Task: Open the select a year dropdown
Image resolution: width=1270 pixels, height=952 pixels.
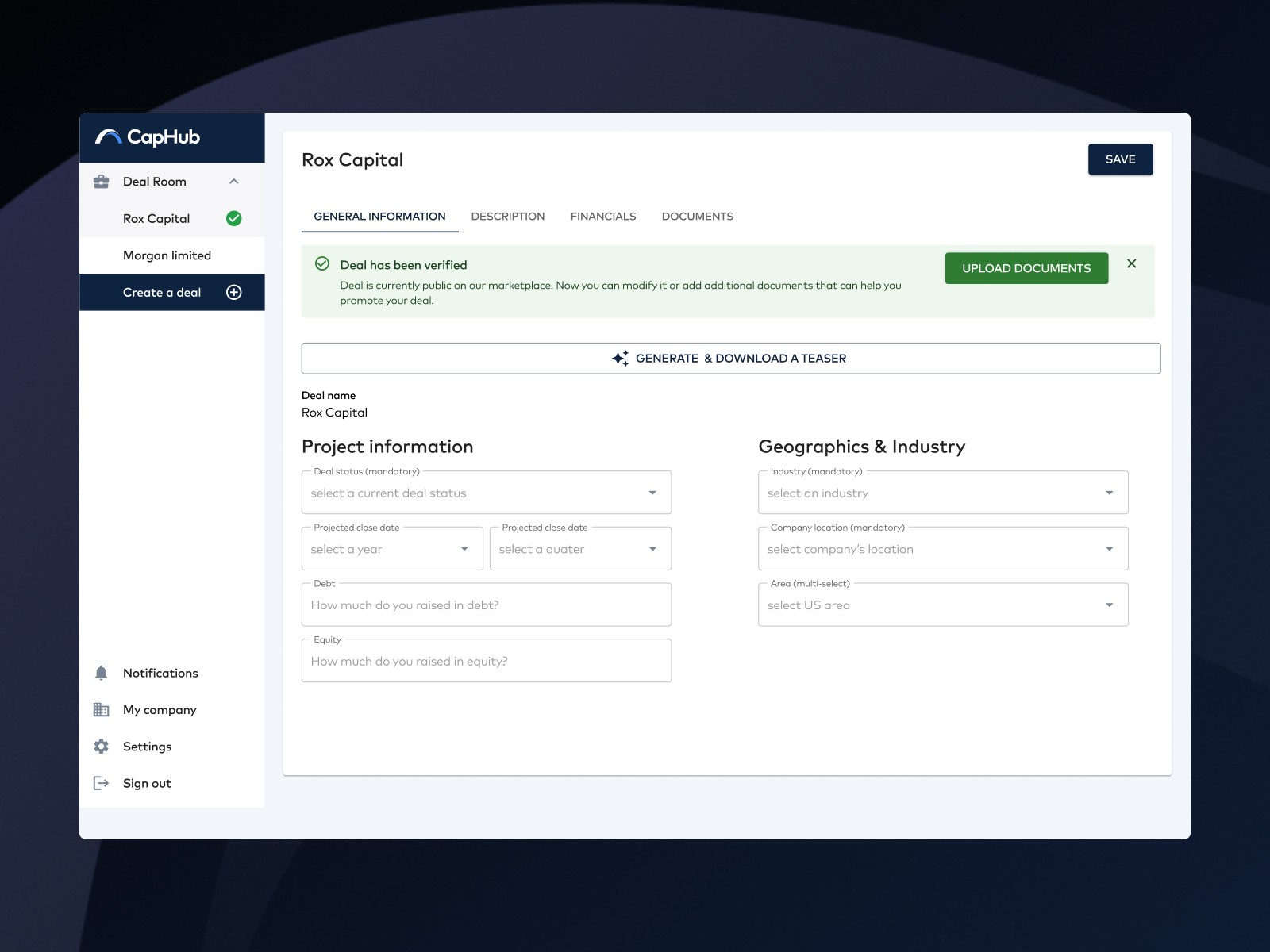Action: 392,549
